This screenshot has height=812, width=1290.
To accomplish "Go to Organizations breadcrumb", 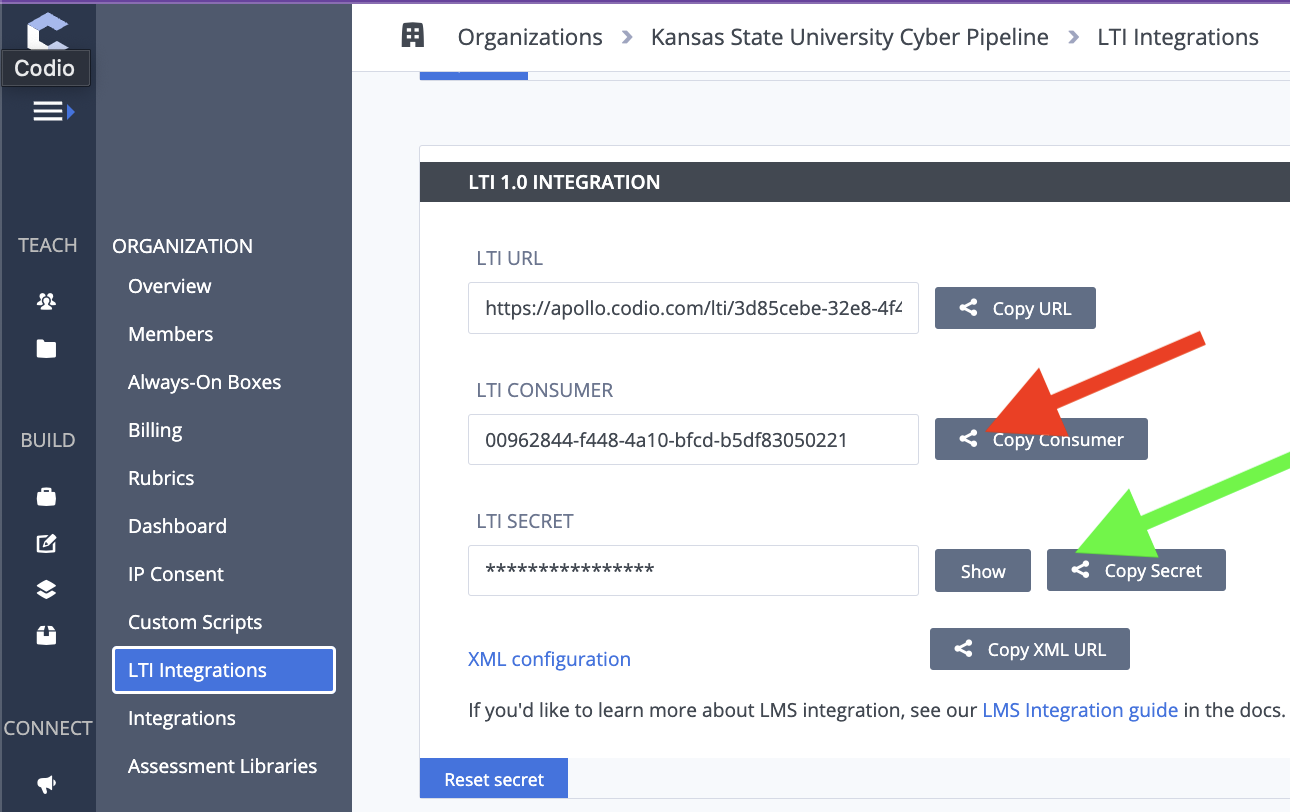I will point(530,37).
